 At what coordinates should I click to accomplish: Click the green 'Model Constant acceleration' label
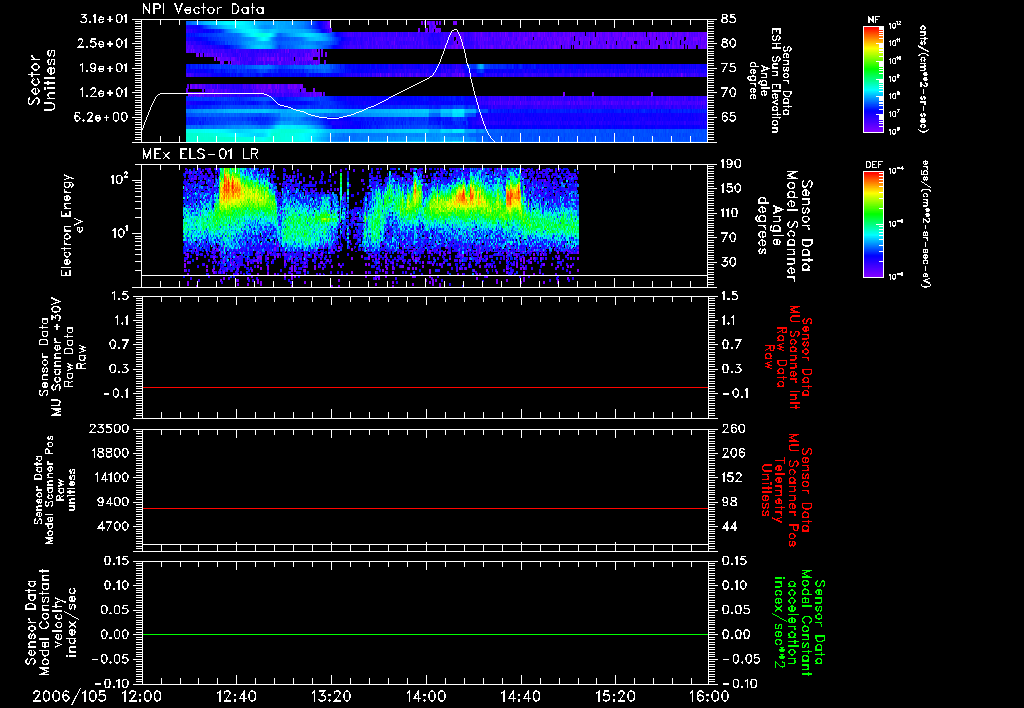(798, 624)
